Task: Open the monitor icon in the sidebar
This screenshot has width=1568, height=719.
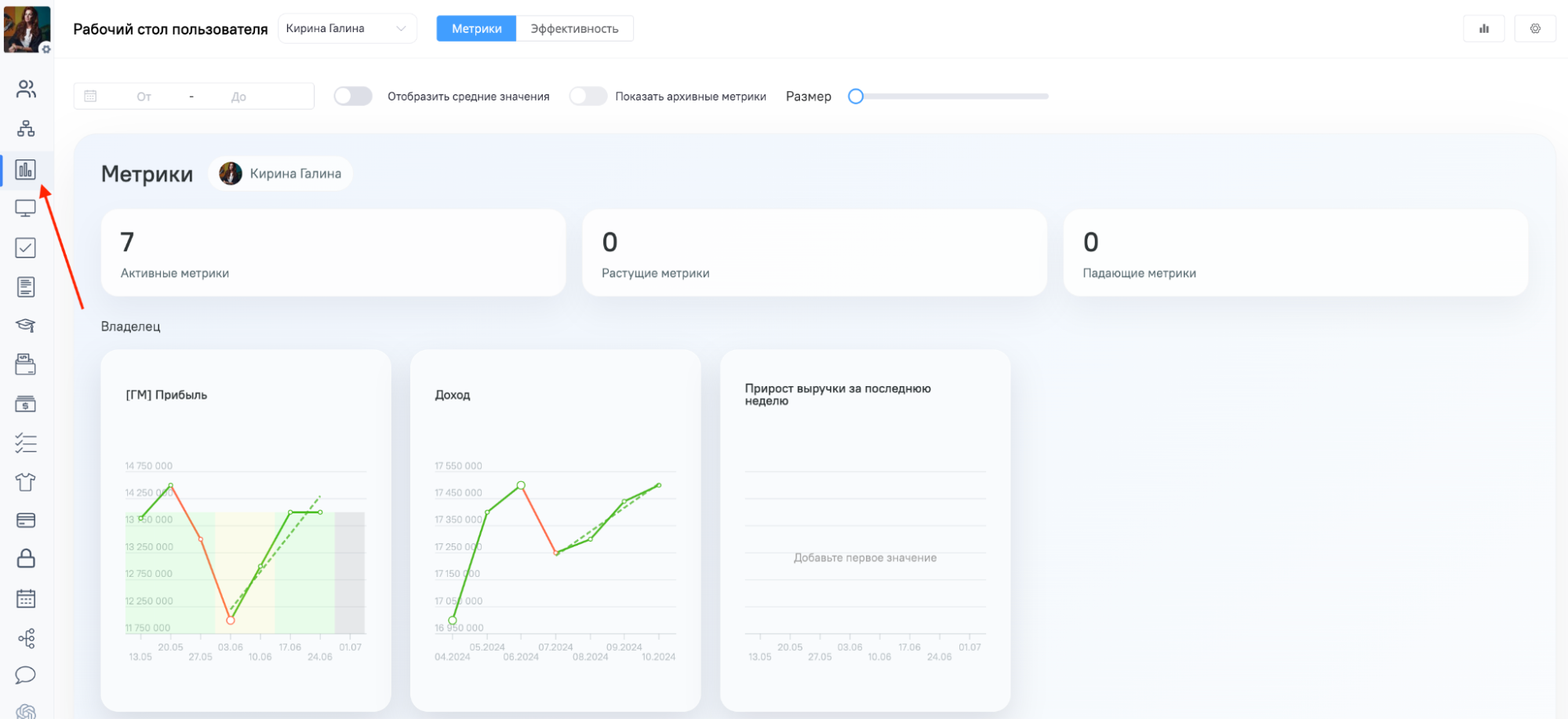Action: pyautogui.click(x=26, y=209)
